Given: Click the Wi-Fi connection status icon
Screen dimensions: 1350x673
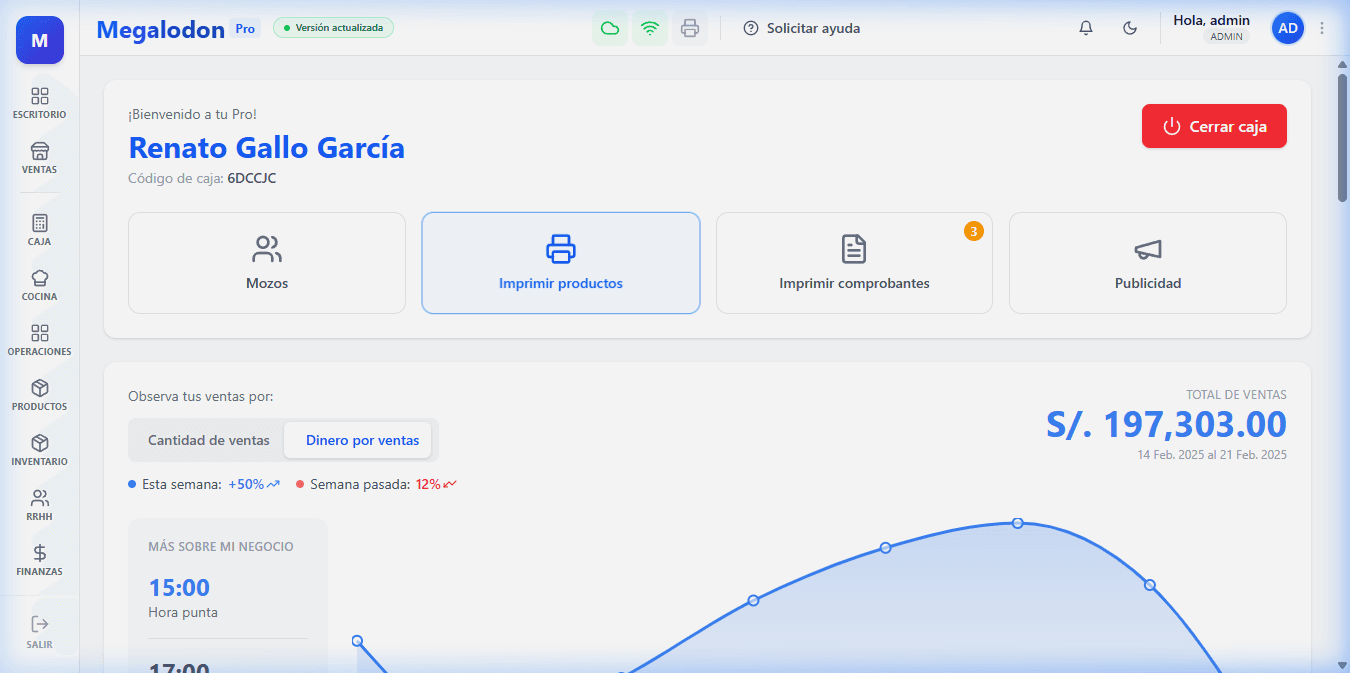Looking at the screenshot, I should pyautogui.click(x=650, y=28).
